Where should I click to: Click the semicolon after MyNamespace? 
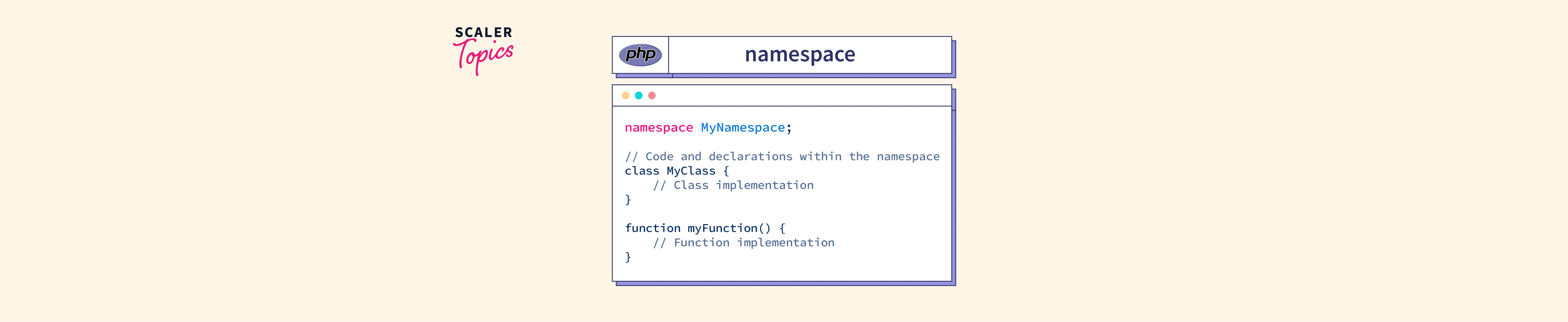[x=789, y=128]
